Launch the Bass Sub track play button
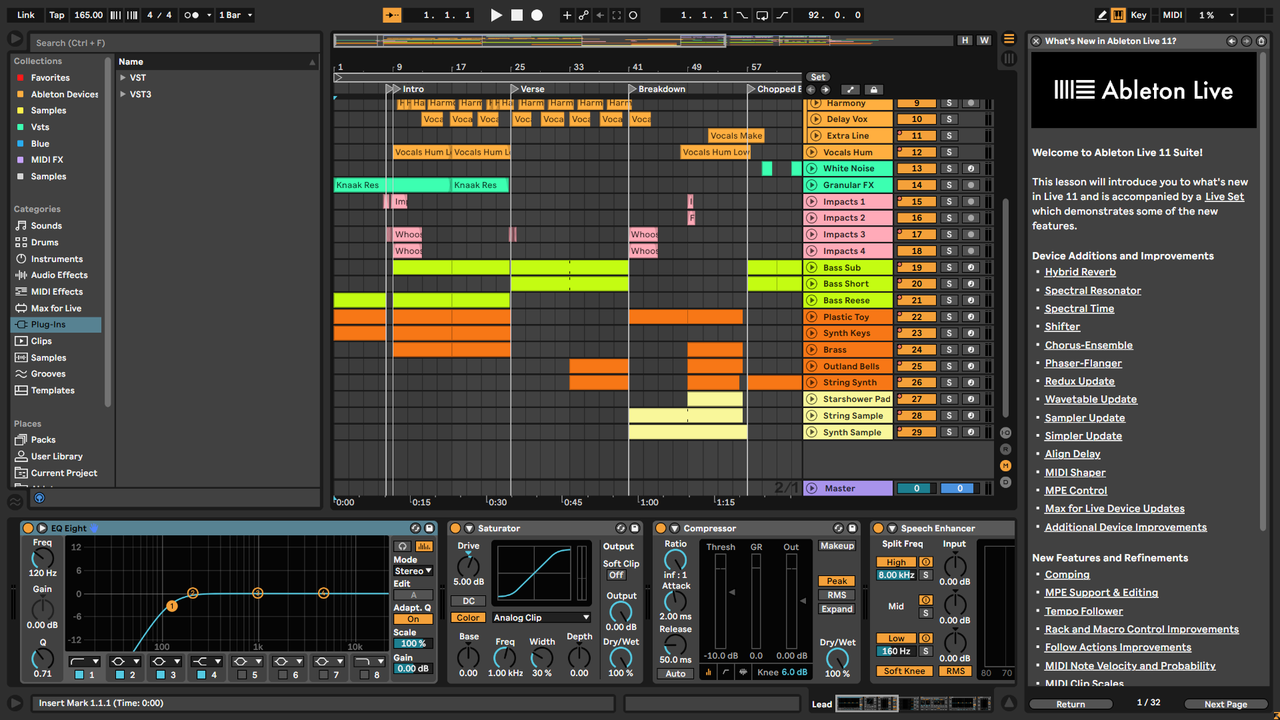The height and width of the screenshot is (720, 1280). pyautogui.click(x=813, y=267)
